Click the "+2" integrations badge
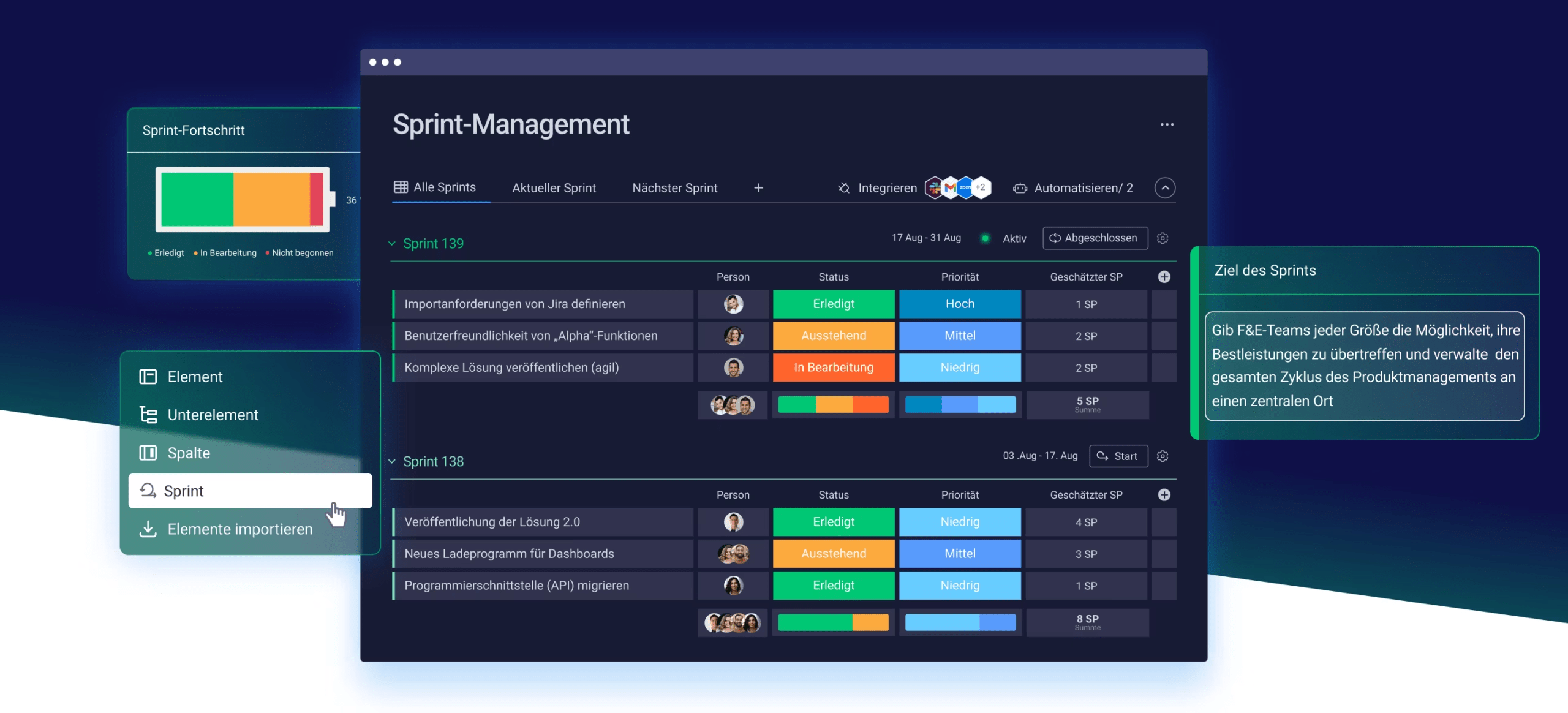 pos(981,188)
